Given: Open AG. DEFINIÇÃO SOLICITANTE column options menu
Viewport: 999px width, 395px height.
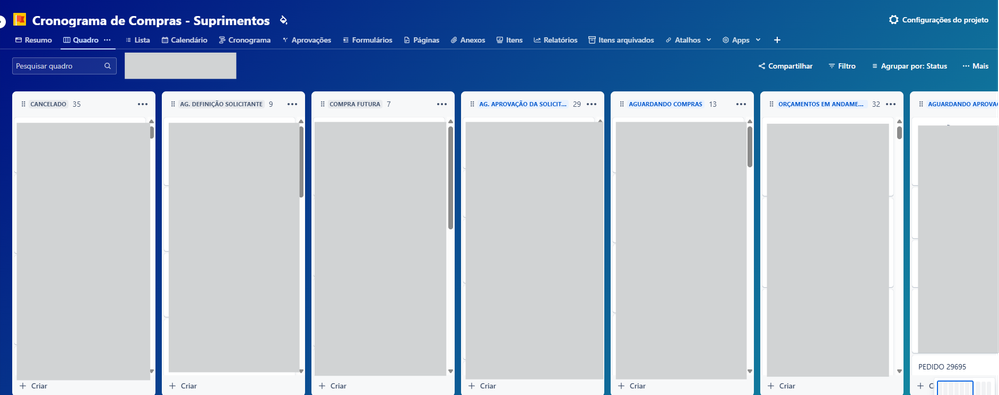Looking at the screenshot, I should click(292, 104).
